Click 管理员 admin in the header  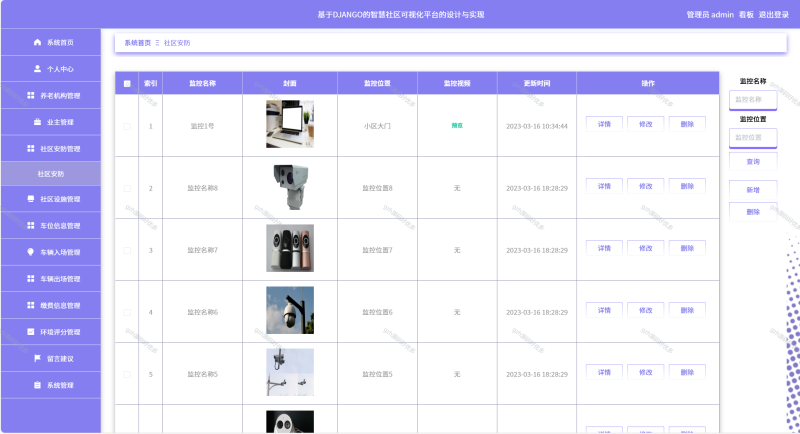point(710,15)
